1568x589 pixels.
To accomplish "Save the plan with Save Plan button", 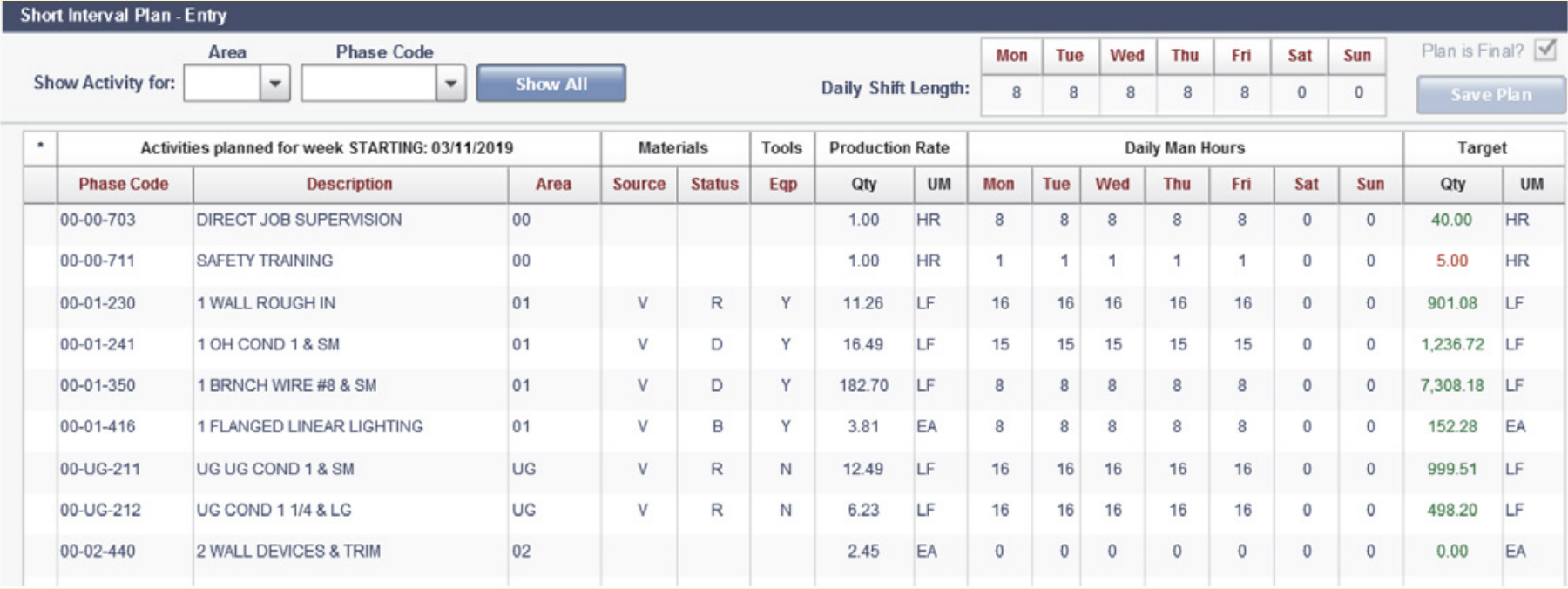I will click(1490, 95).
